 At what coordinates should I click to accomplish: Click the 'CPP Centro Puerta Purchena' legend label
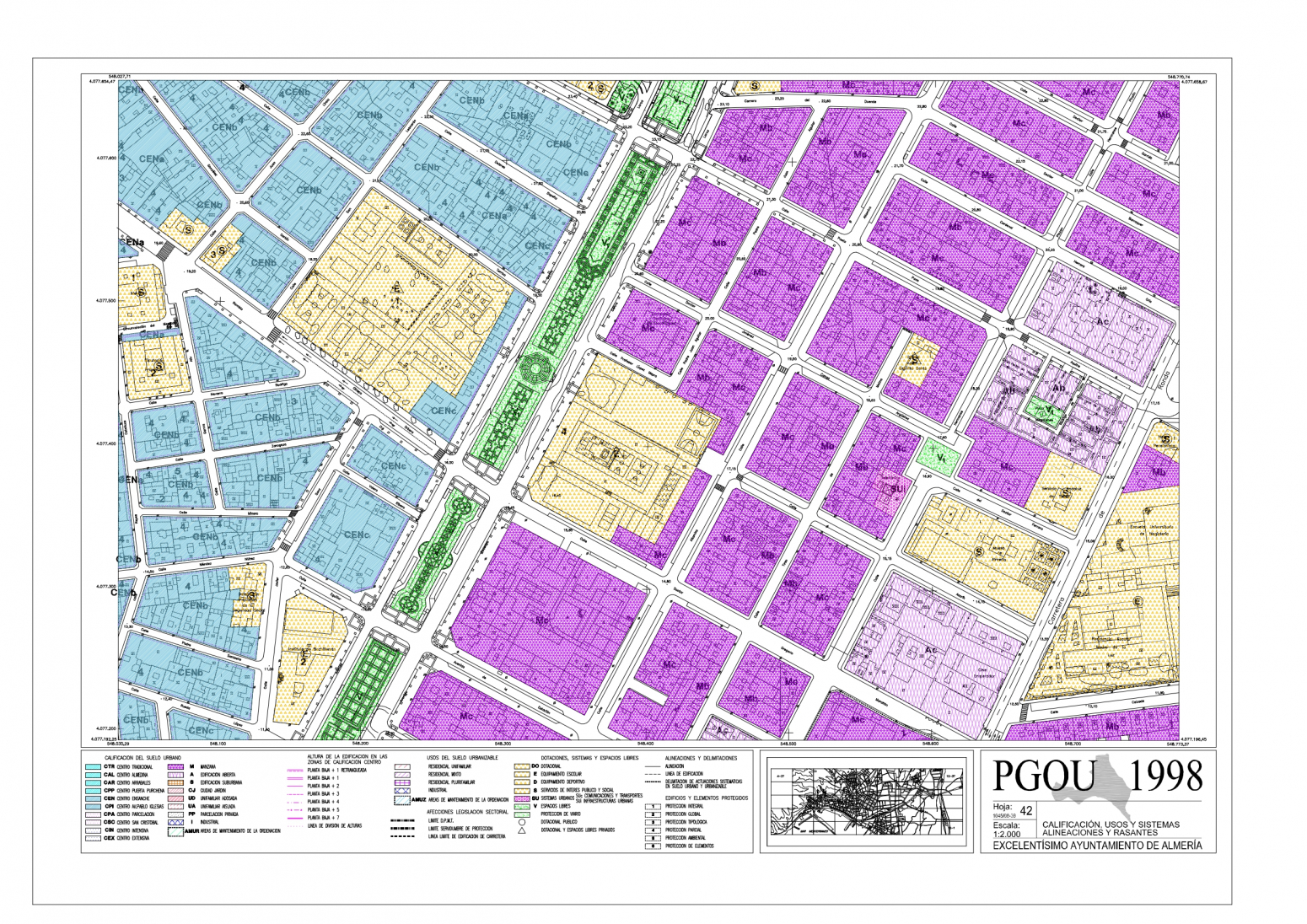[134, 791]
